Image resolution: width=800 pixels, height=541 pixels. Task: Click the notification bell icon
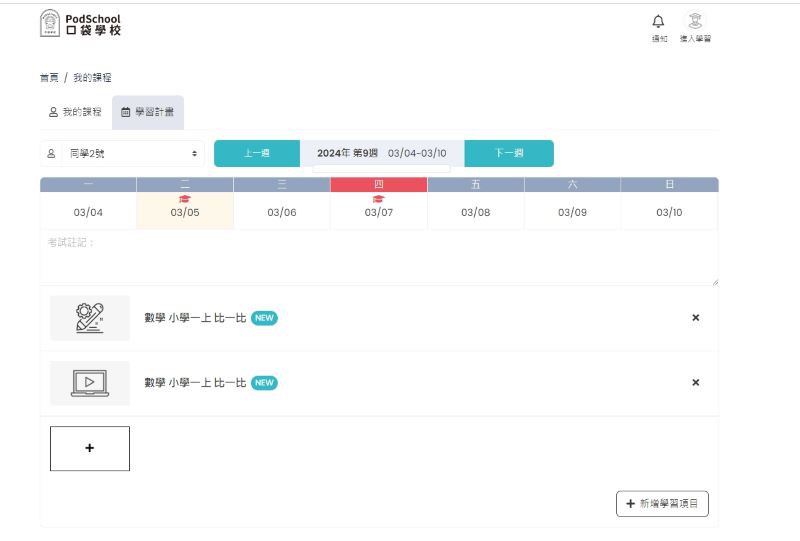(658, 22)
